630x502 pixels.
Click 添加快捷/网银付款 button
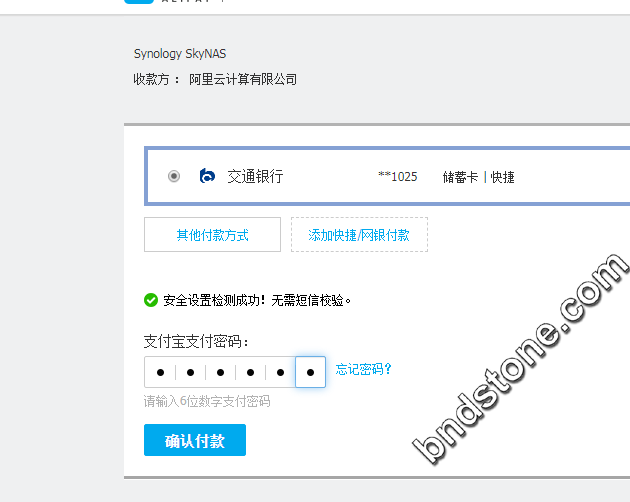(359, 235)
